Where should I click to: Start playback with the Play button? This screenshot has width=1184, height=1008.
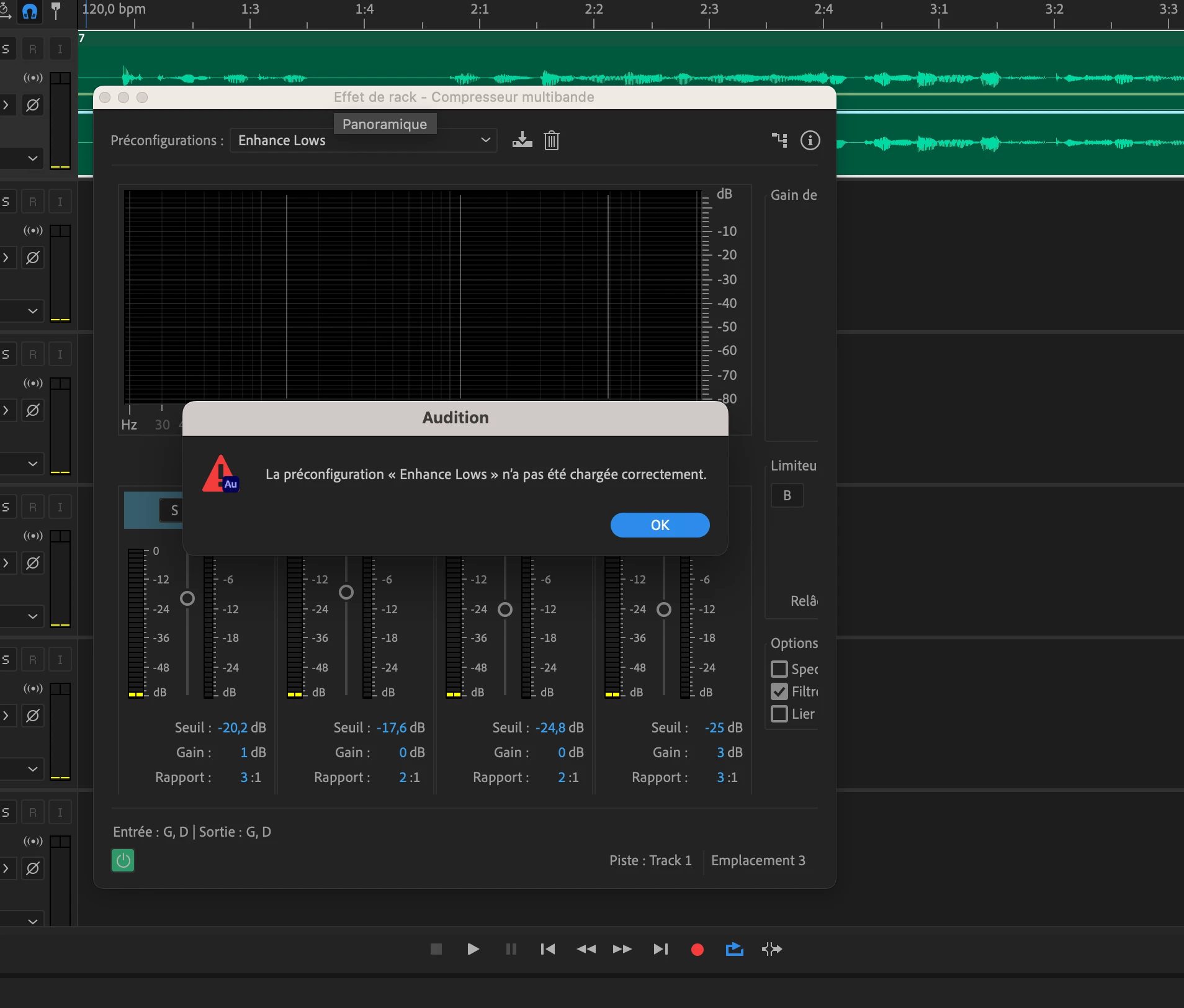coord(473,949)
